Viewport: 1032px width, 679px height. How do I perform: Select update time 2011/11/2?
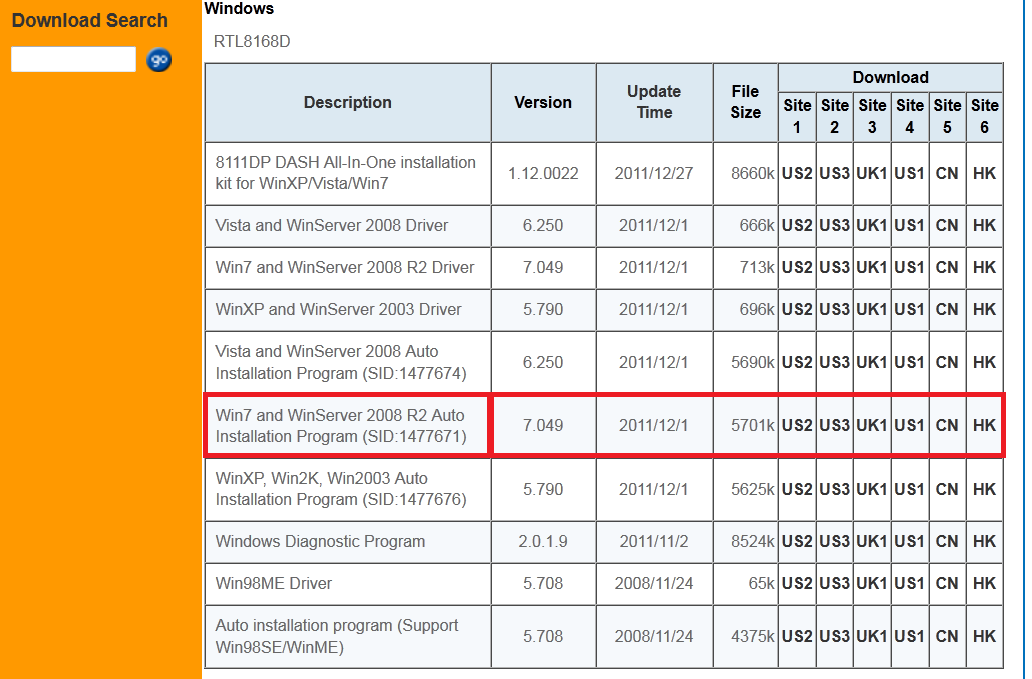654,541
